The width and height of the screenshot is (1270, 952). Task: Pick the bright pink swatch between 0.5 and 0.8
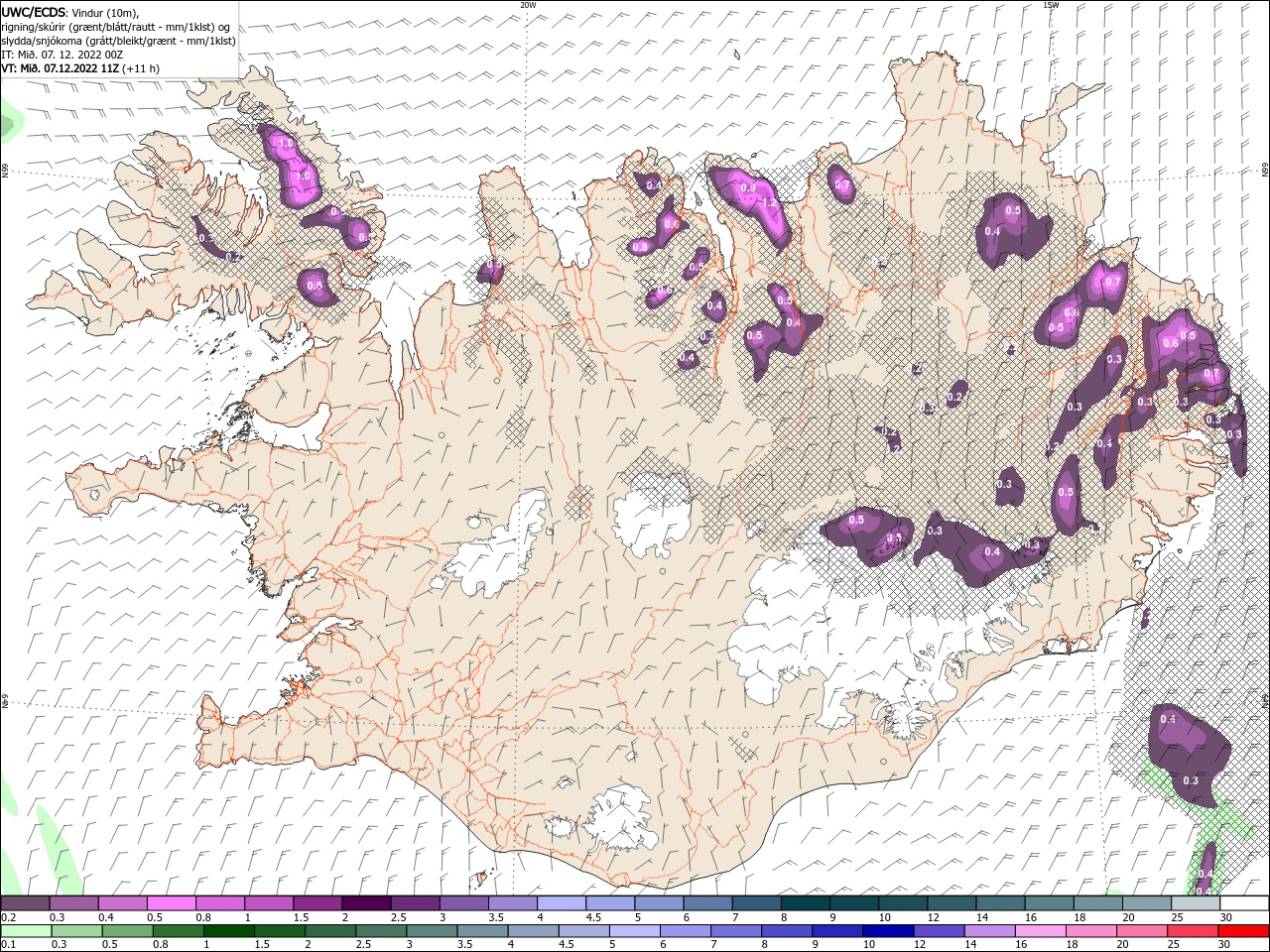click(171, 903)
